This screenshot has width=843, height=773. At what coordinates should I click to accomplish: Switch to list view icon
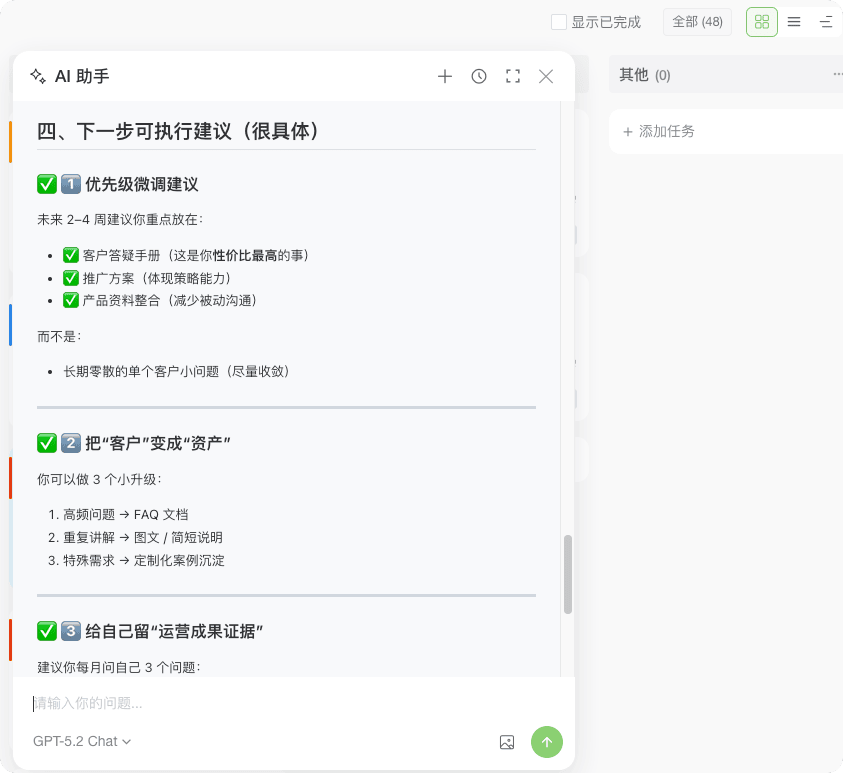coord(794,22)
